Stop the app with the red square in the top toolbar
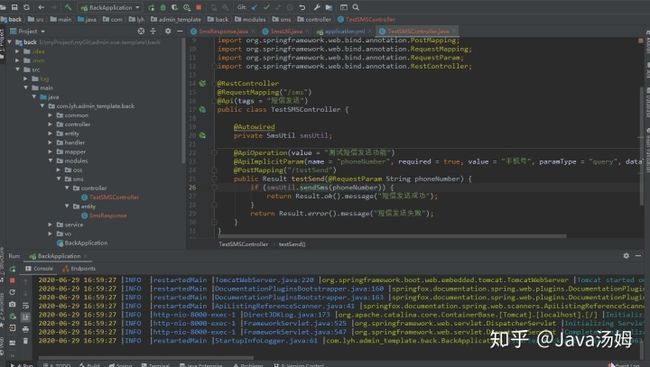The height and width of the screenshot is (367, 650). pyautogui.click(x=199, y=7)
